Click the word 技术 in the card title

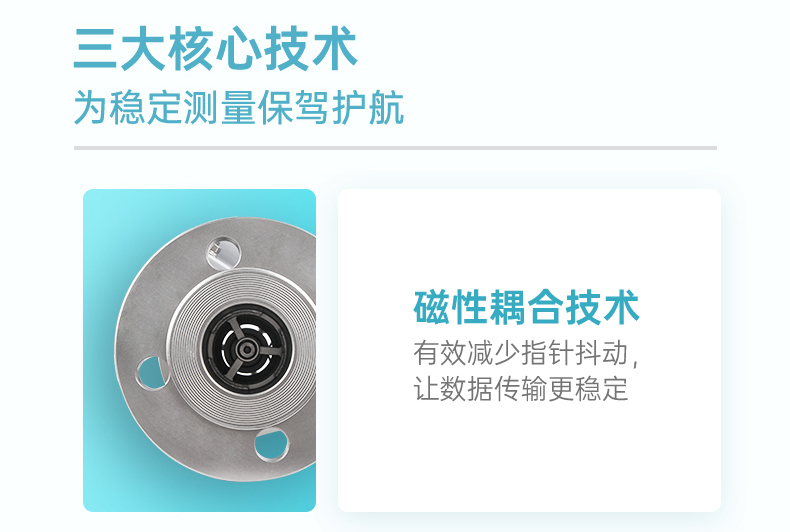602,307
